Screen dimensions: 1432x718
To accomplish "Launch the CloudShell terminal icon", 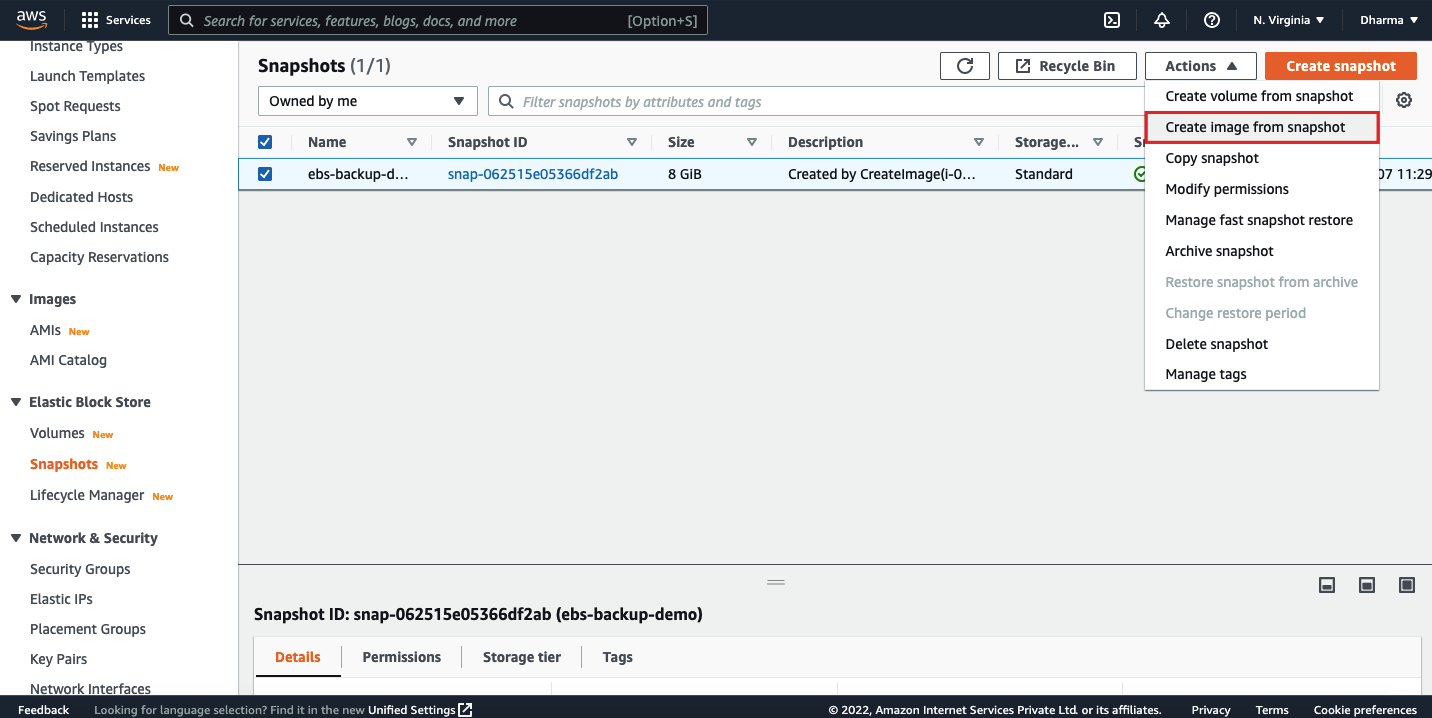I will tap(1111, 20).
